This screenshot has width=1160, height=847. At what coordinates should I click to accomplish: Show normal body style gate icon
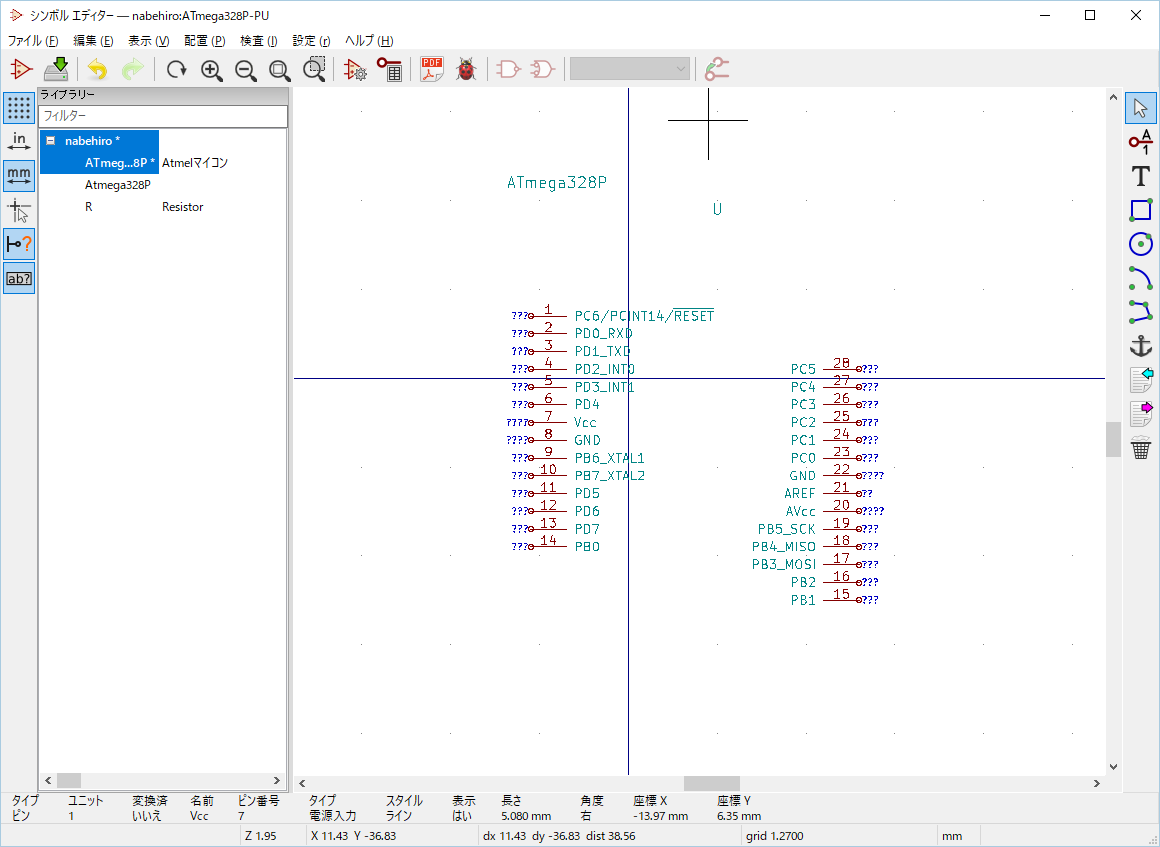click(508, 70)
